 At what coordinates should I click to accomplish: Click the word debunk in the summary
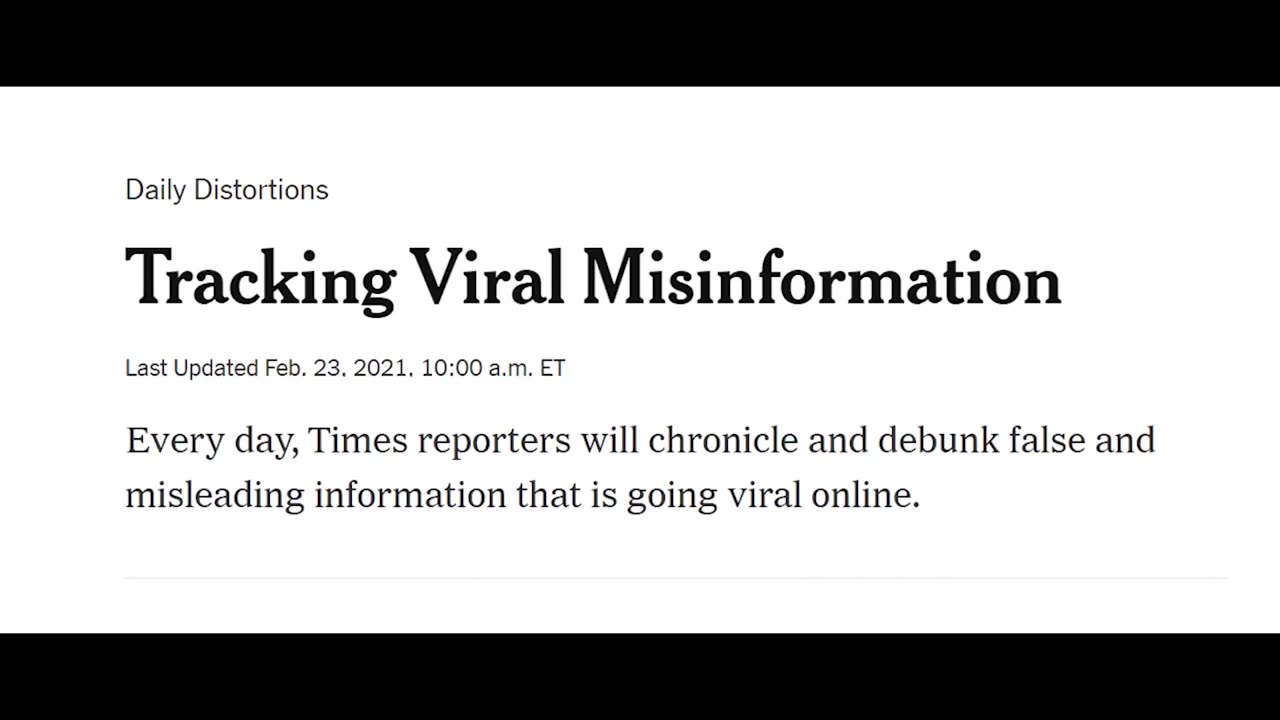click(x=939, y=440)
